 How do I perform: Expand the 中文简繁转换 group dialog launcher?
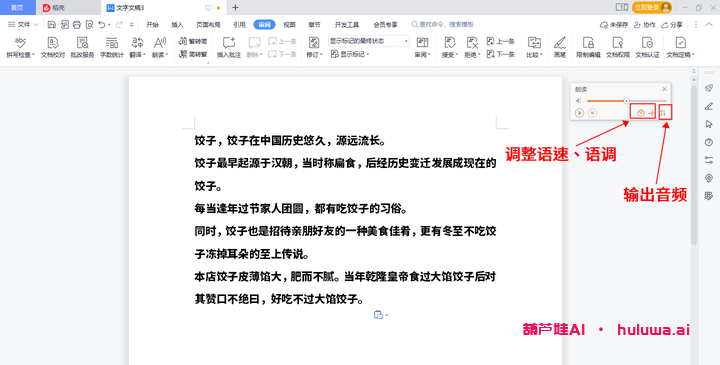208,62
